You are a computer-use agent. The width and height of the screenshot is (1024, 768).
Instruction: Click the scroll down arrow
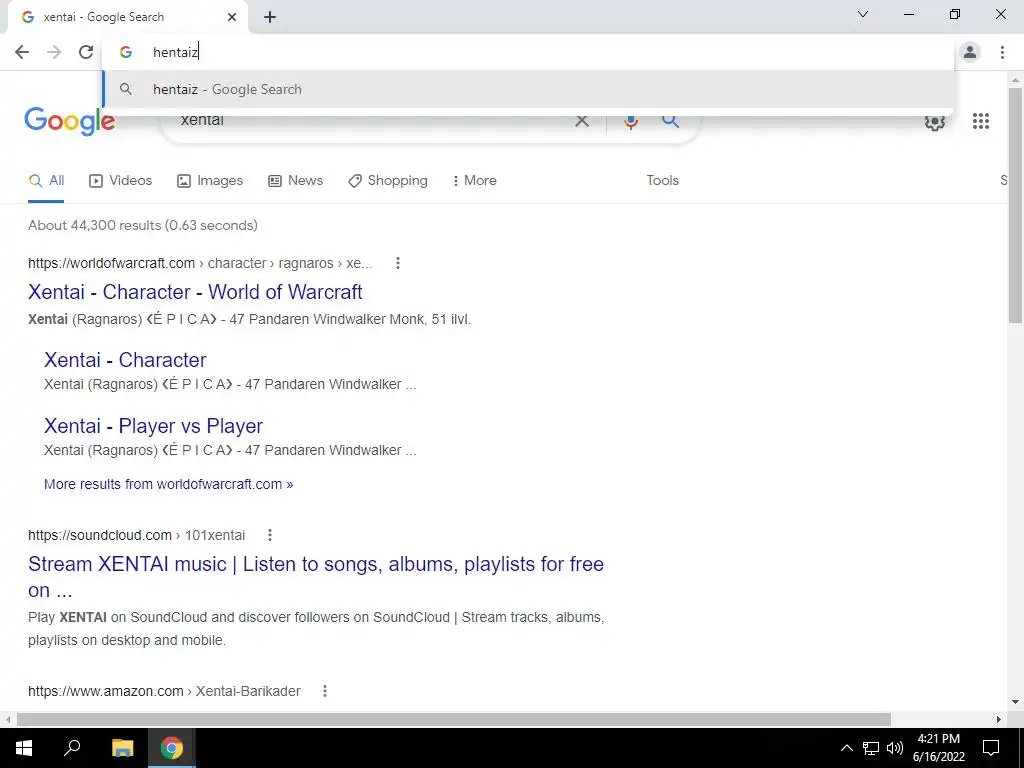[x=1015, y=702]
